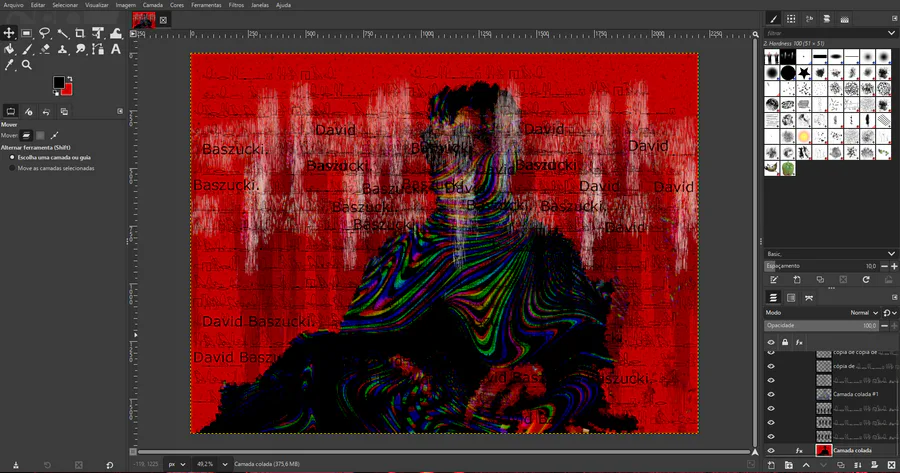Select the Paths tool
Viewport: 900px width, 473px height.
click(98, 49)
